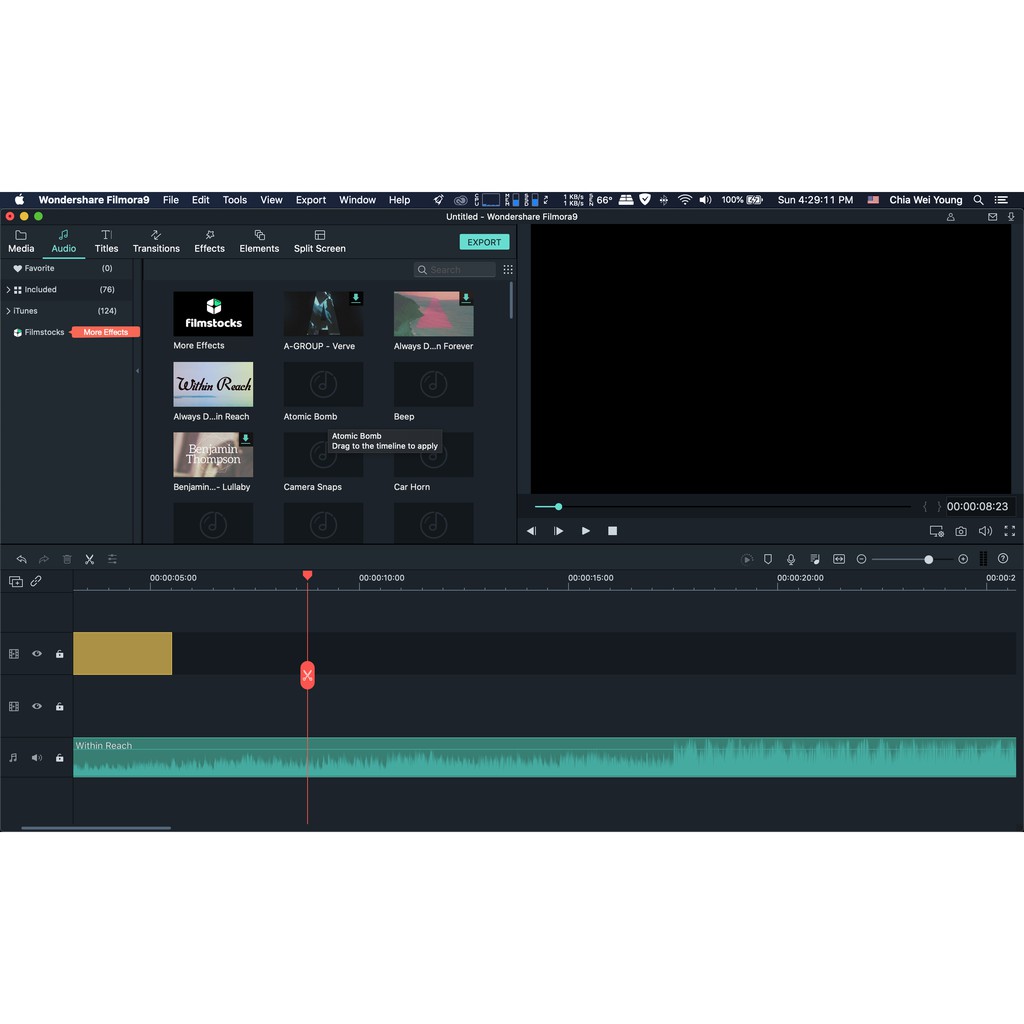Click the record voiceover microphone icon
This screenshot has height=1024, width=1024.
point(791,559)
